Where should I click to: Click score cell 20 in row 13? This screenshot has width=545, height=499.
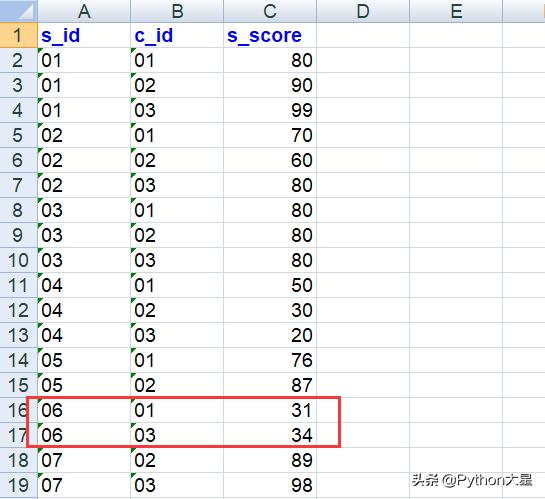(270, 335)
